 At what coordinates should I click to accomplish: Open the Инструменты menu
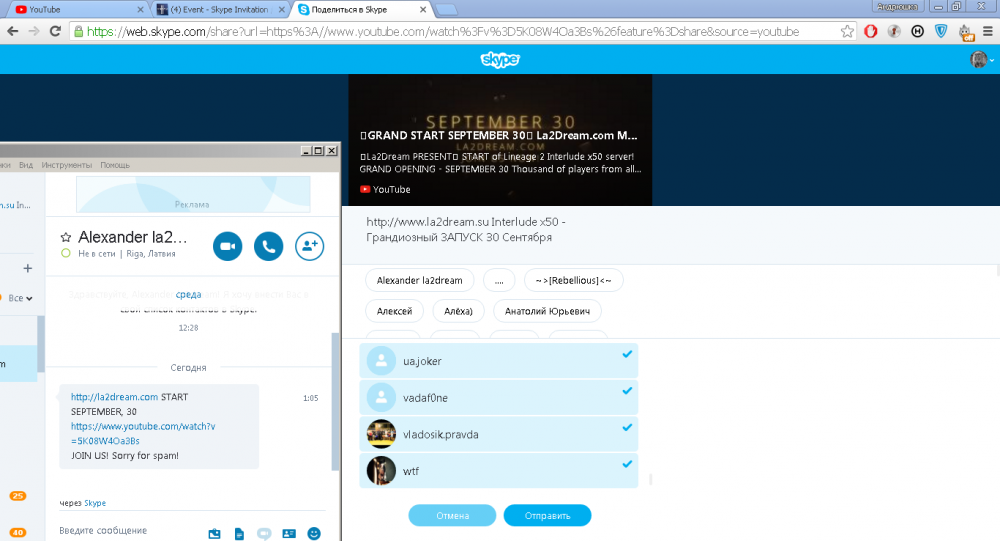click(67, 165)
